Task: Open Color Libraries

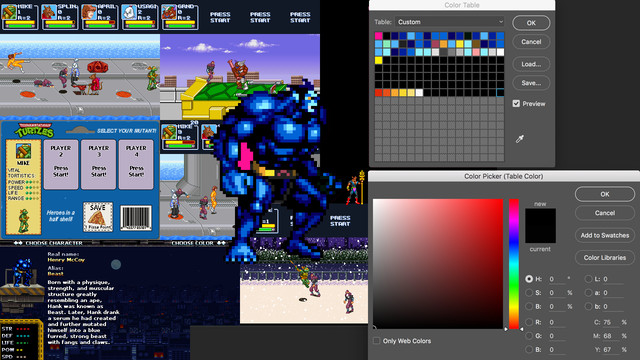Action: coord(604,258)
